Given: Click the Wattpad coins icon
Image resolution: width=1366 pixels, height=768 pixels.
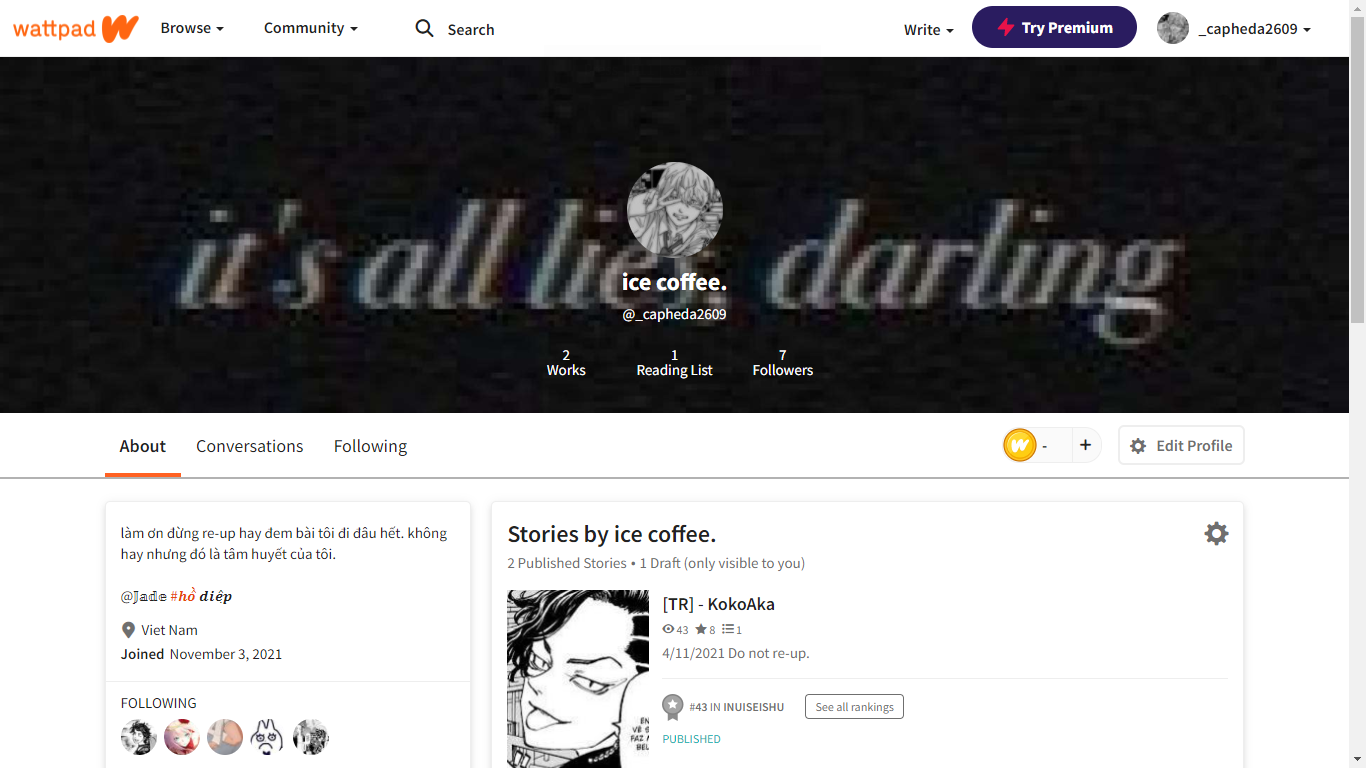Looking at the screenshot, I should pos(1019,445).
